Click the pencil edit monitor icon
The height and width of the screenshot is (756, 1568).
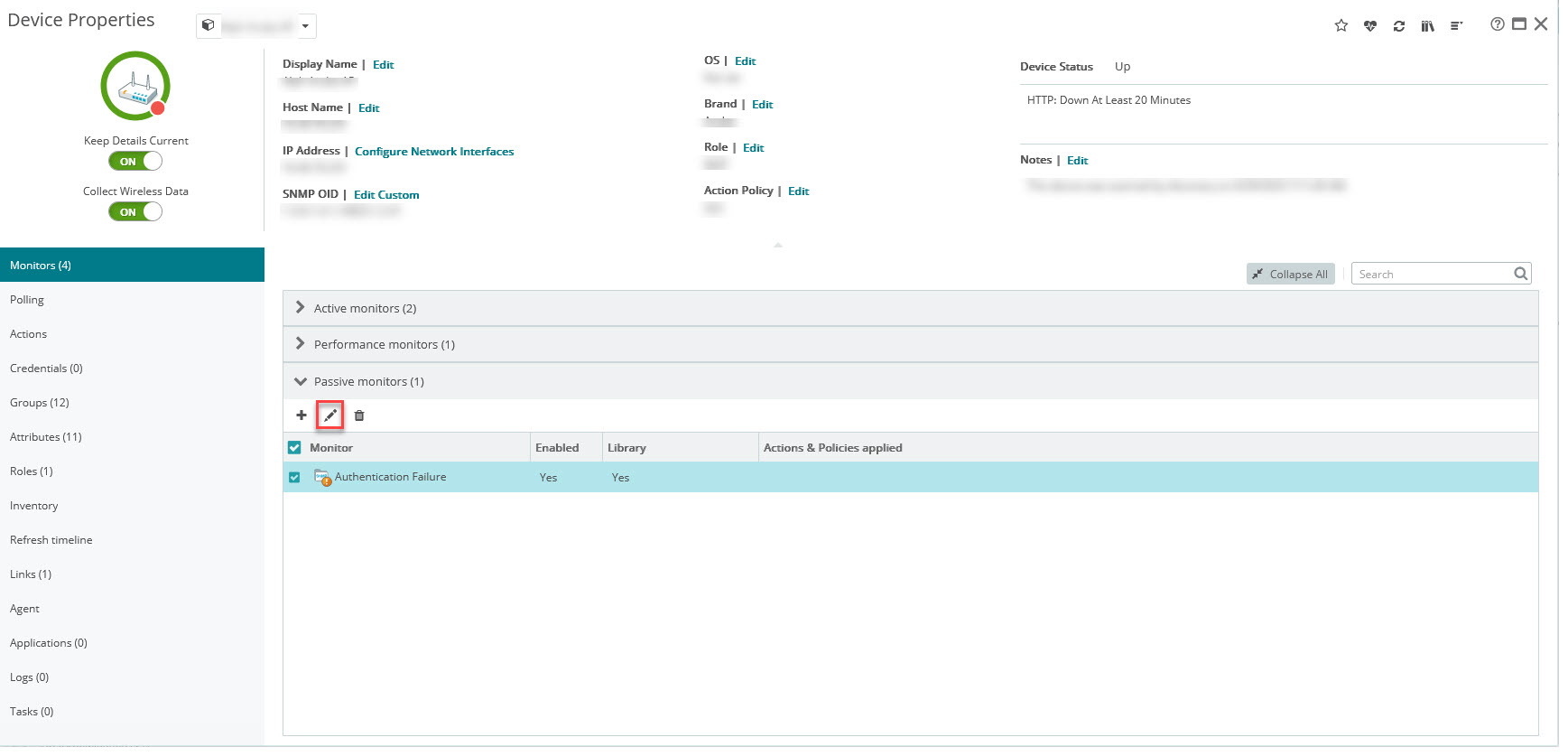(x=330, y=415)
